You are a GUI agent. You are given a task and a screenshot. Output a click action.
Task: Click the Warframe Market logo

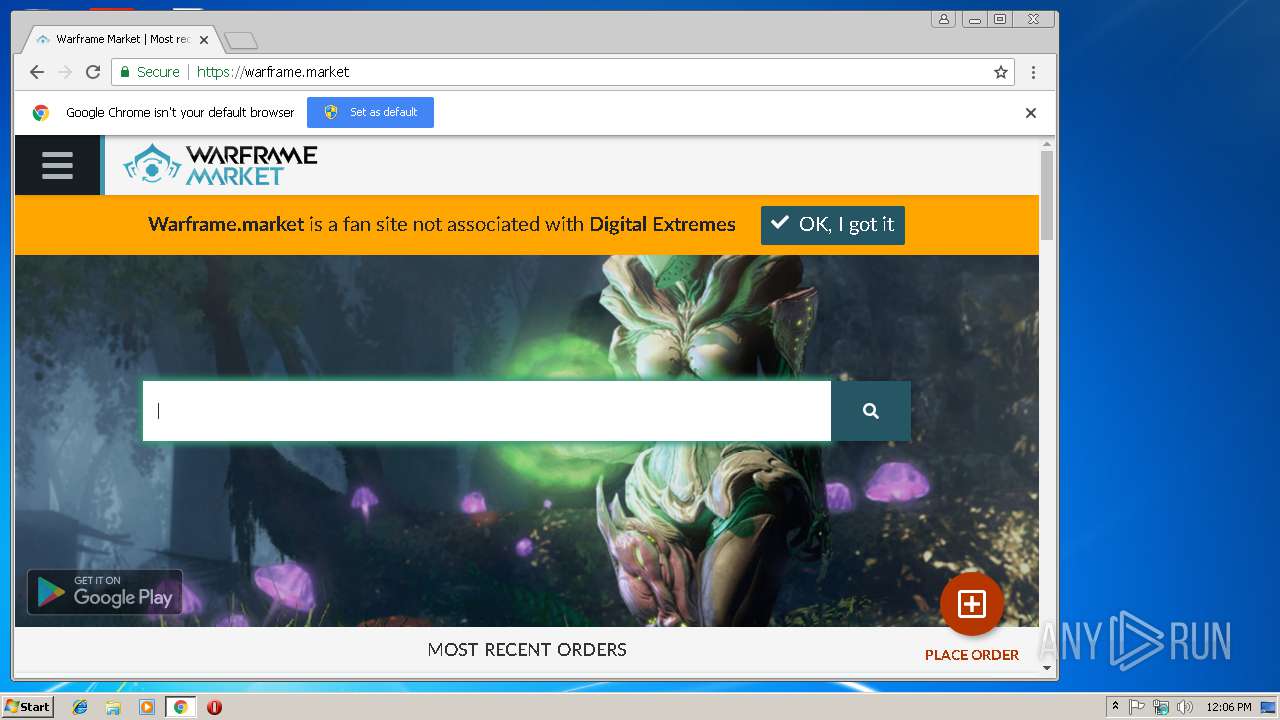click(x=220, y=165)
